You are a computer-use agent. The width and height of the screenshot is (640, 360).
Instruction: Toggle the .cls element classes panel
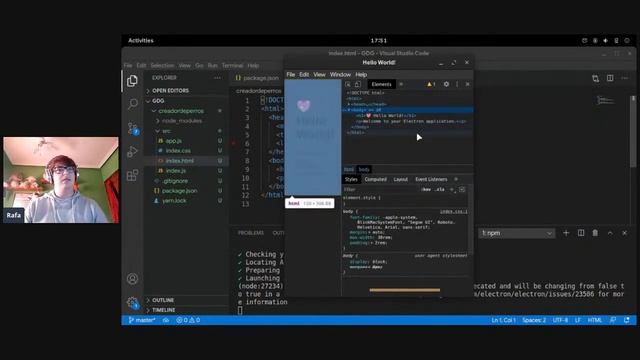point(440,189)
